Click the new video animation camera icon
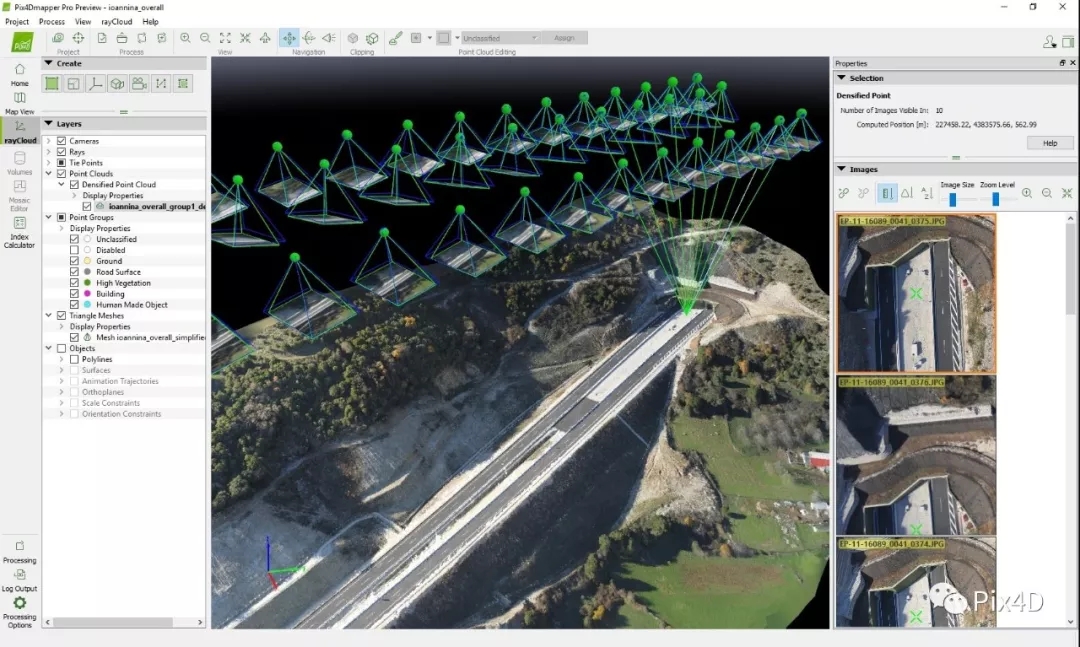 coord(139,84)
